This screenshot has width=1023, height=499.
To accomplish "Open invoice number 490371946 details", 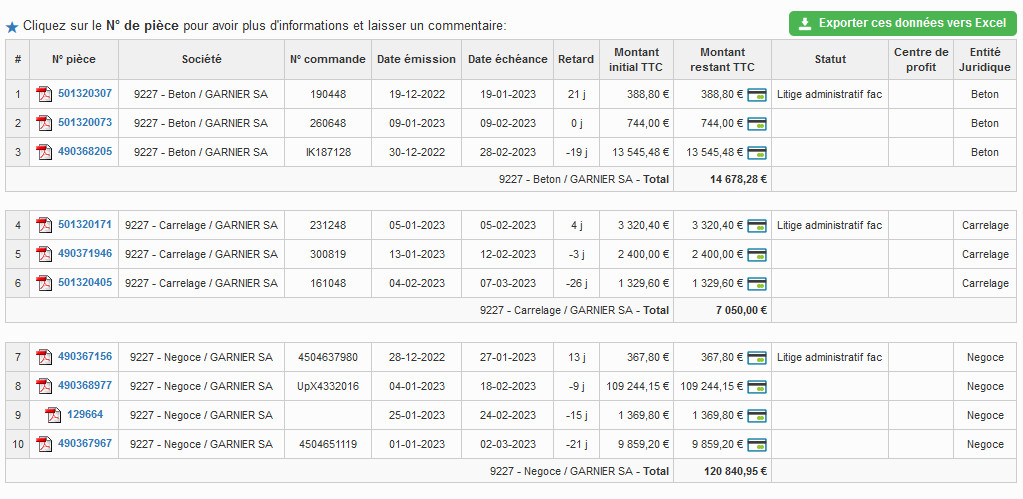I will [85, 254].
